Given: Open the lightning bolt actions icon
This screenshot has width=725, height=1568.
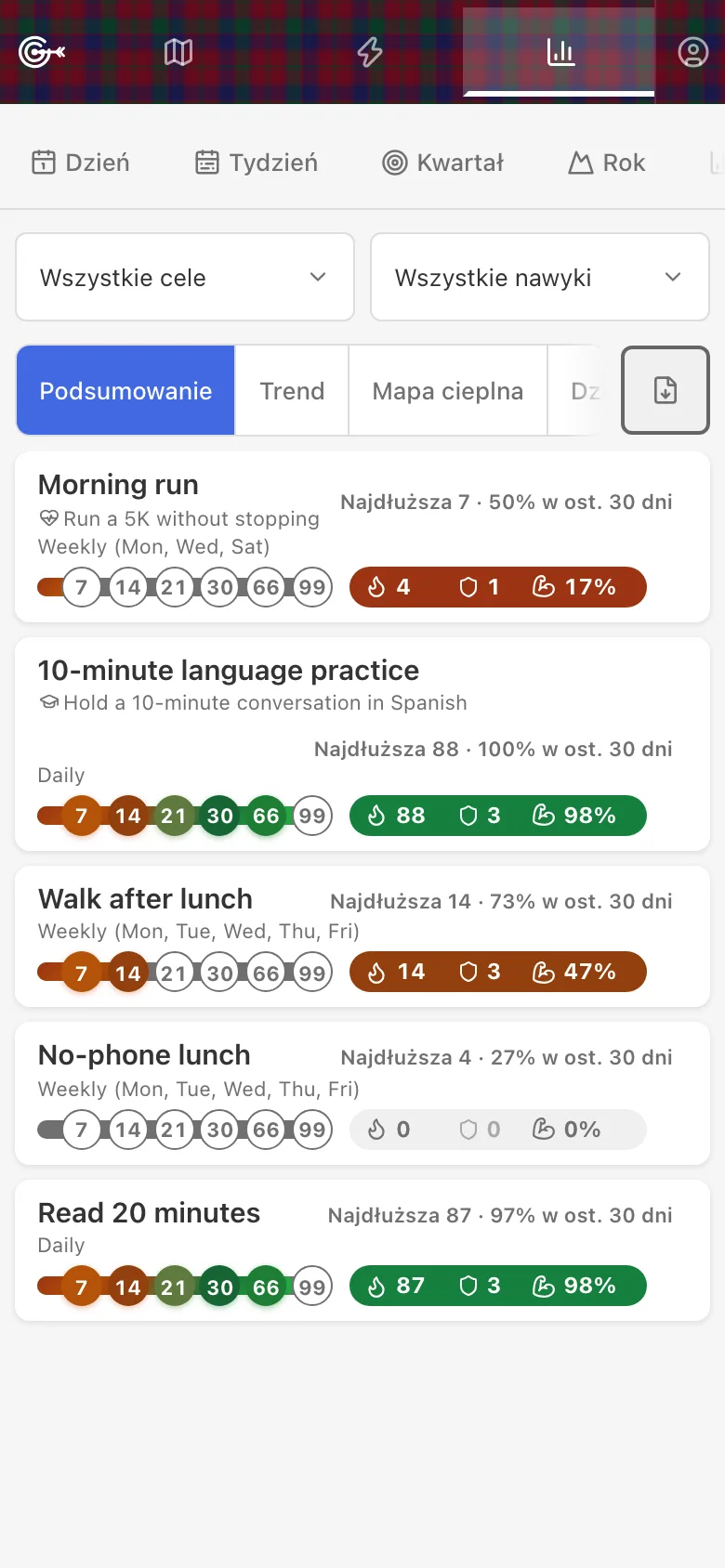Looking at the screenshot, I should [370, 52].
